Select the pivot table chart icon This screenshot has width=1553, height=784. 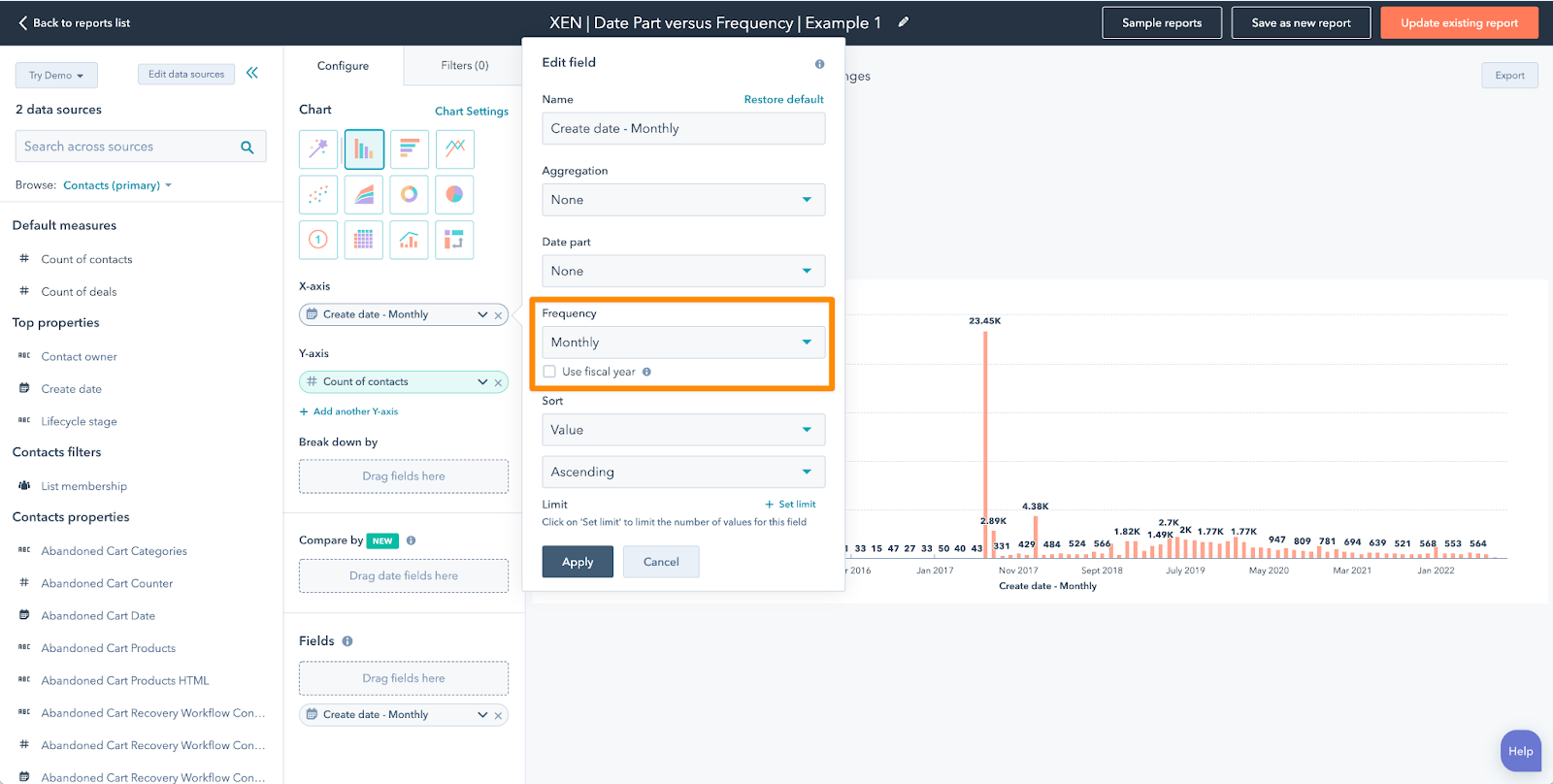(454, 240)
